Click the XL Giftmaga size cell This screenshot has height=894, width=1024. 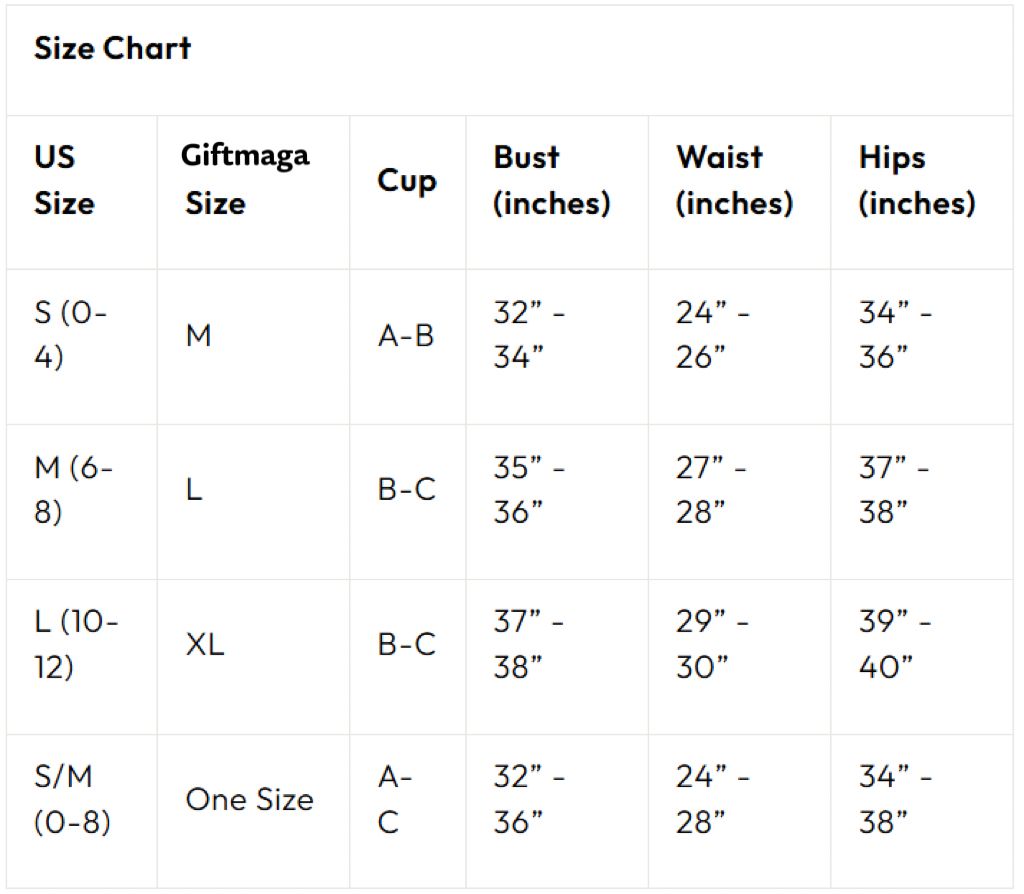tap(205, 645)
